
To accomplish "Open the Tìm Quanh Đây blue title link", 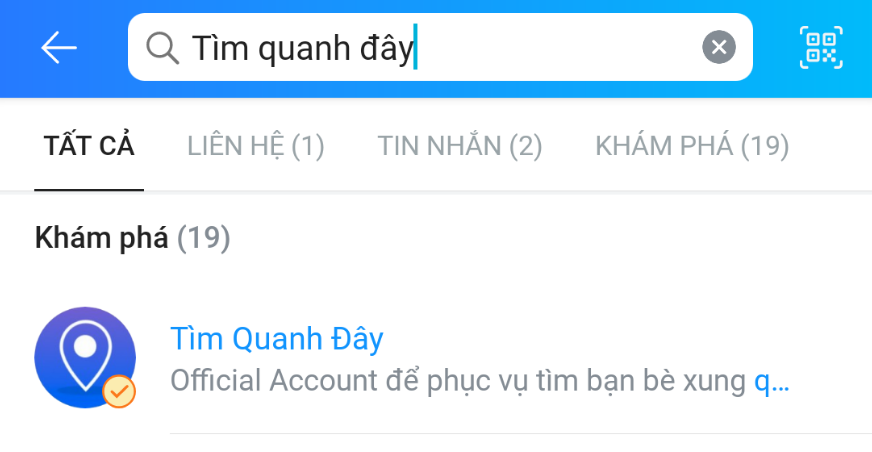I will tap(277, 338).
